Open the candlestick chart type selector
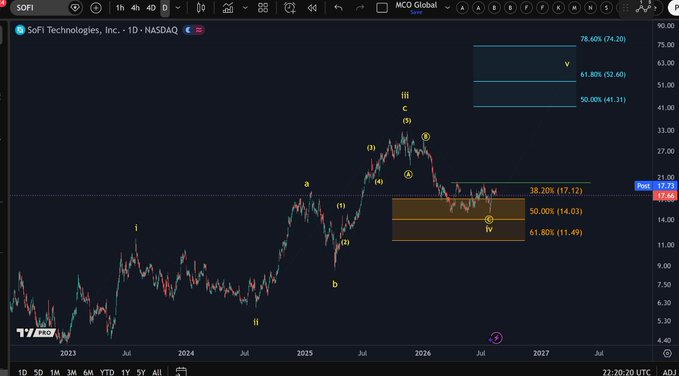 (x=200, y=8)
